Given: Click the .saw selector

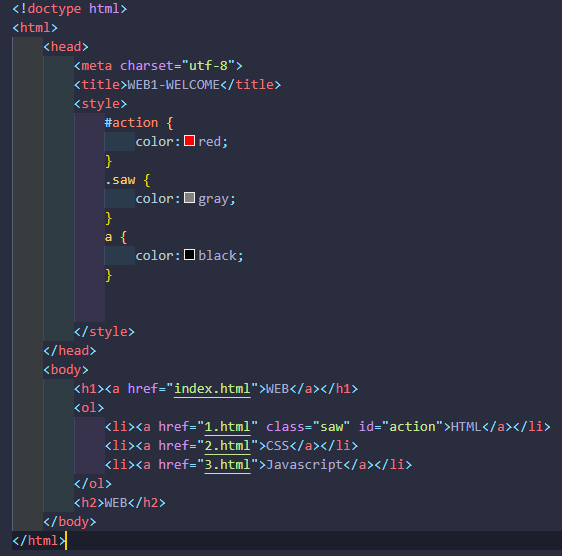Looking at the screenshot, I should (x=120, y=180).
